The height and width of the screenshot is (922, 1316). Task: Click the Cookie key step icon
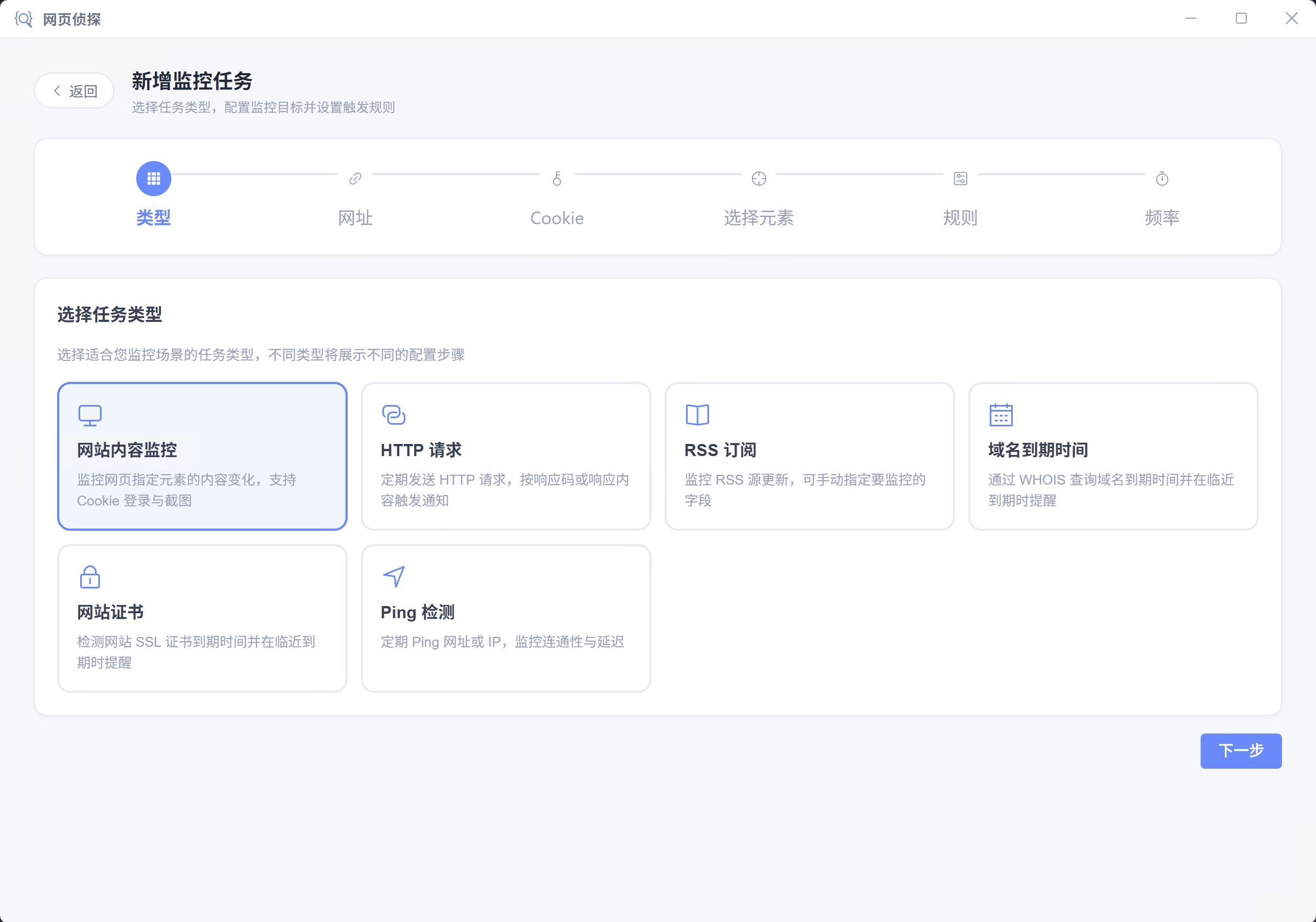[x=556, y=179]
